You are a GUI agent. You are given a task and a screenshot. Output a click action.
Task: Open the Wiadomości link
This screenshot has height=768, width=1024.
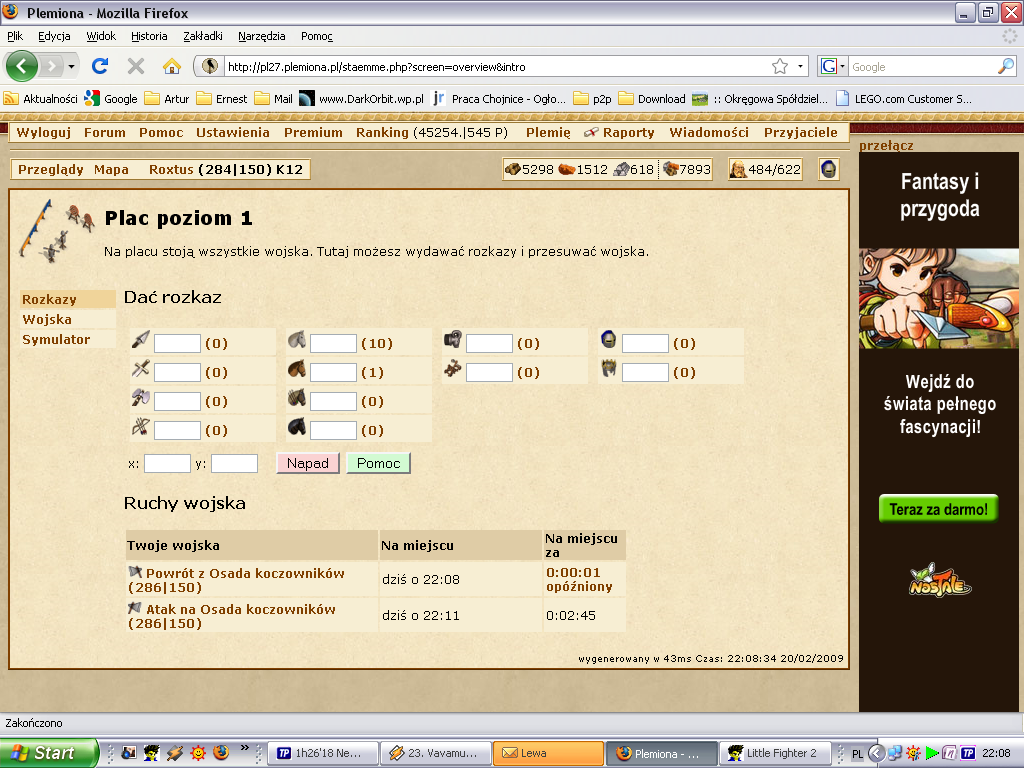[709, 133]
